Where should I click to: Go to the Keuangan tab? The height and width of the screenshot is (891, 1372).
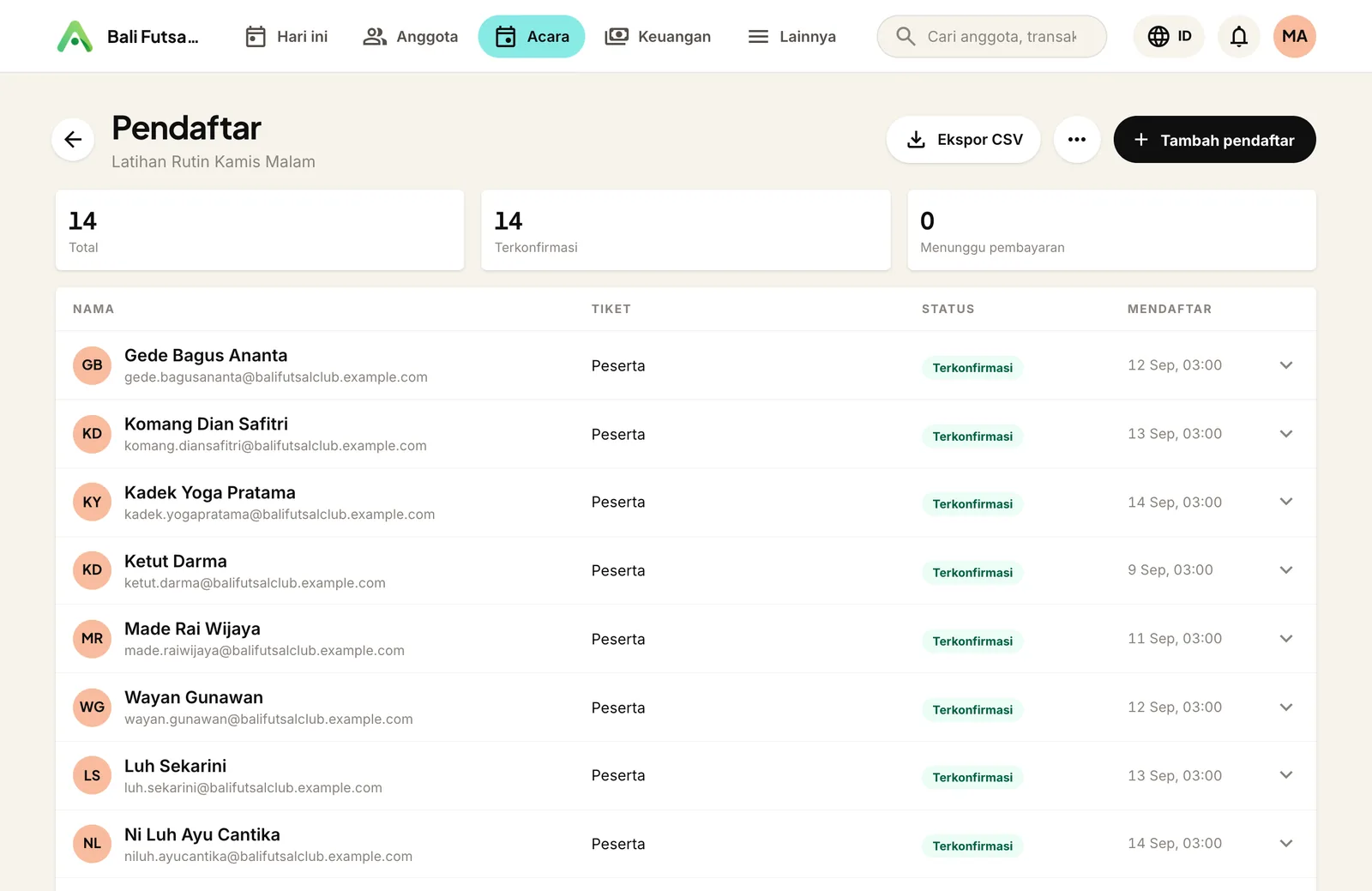[658, 36]
